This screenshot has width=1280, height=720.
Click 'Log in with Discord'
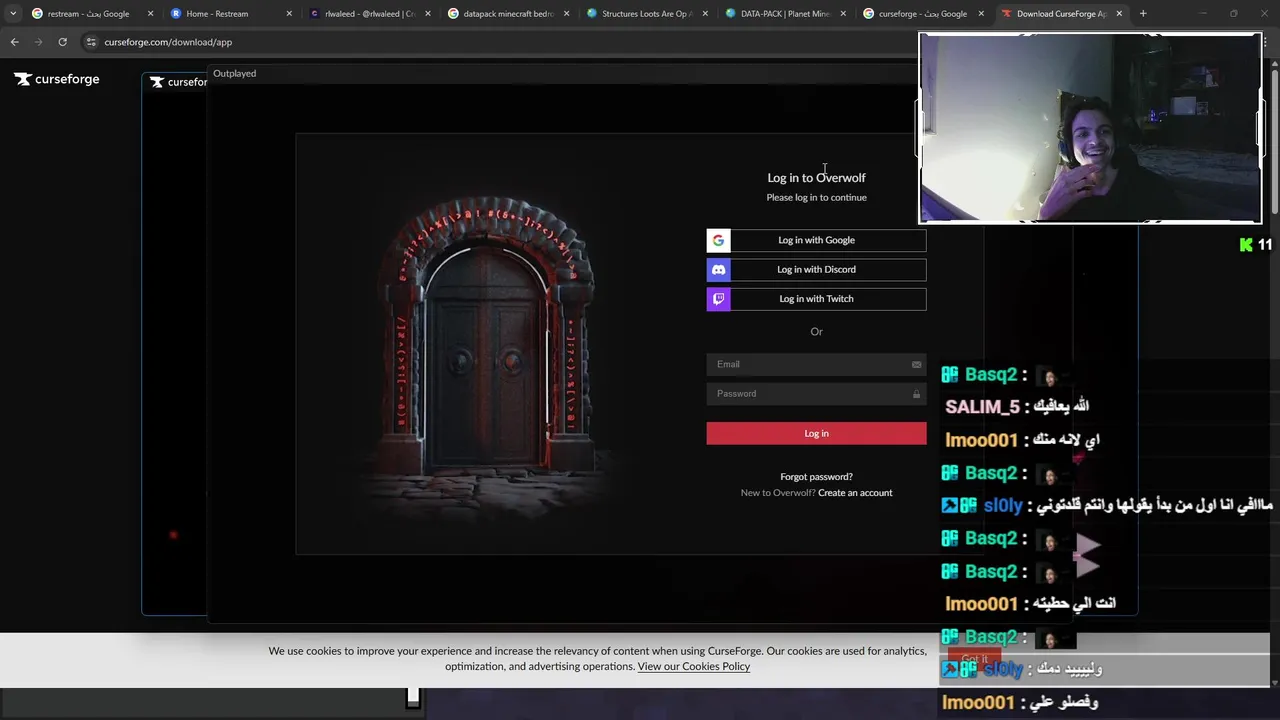(x=816, y=269)
